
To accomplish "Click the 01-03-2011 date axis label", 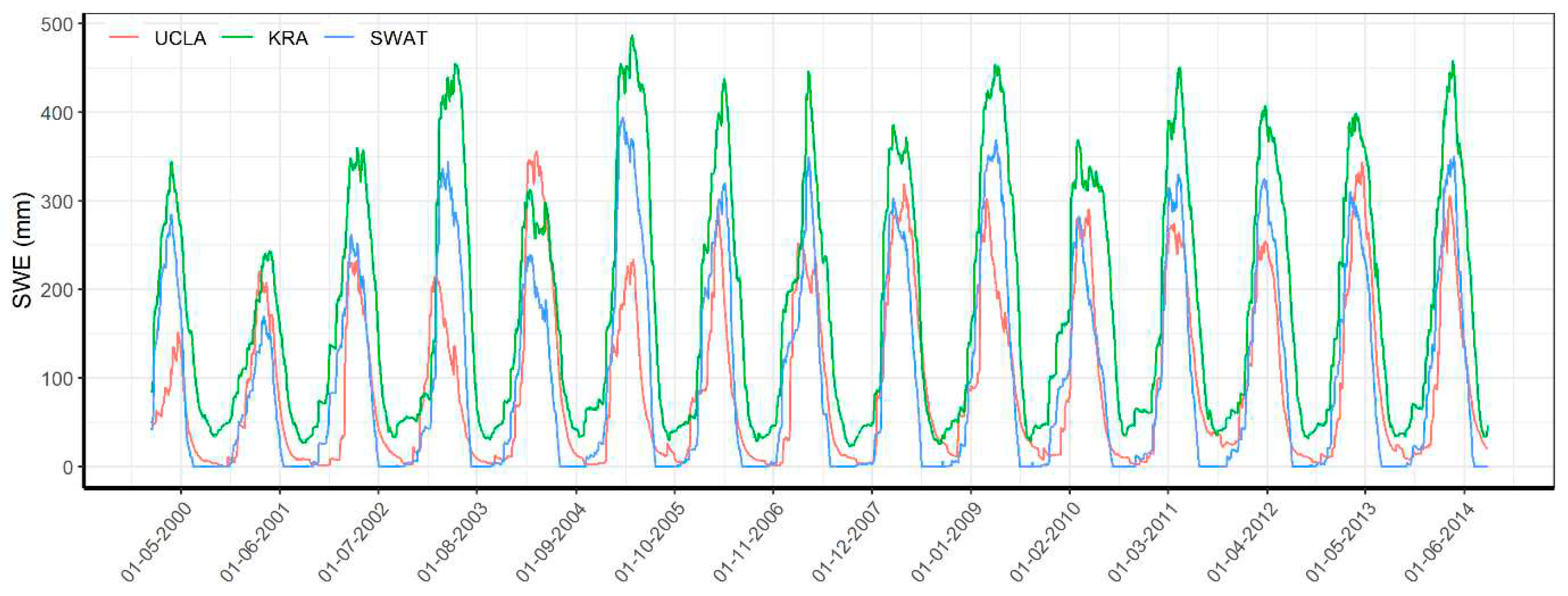I will pos(1143,543).
